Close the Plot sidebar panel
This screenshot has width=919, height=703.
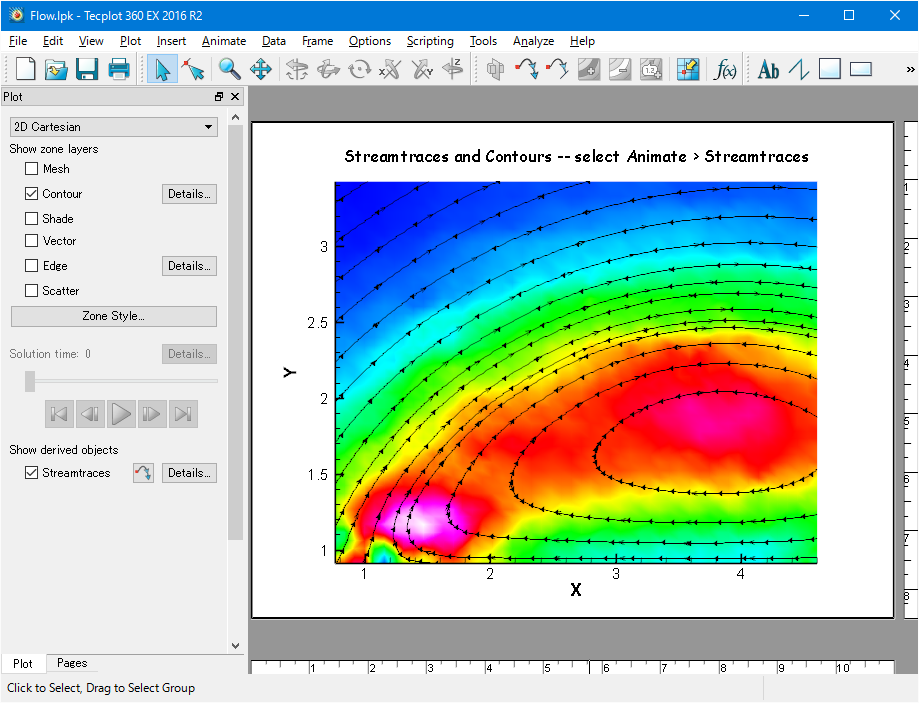point(235,97)
